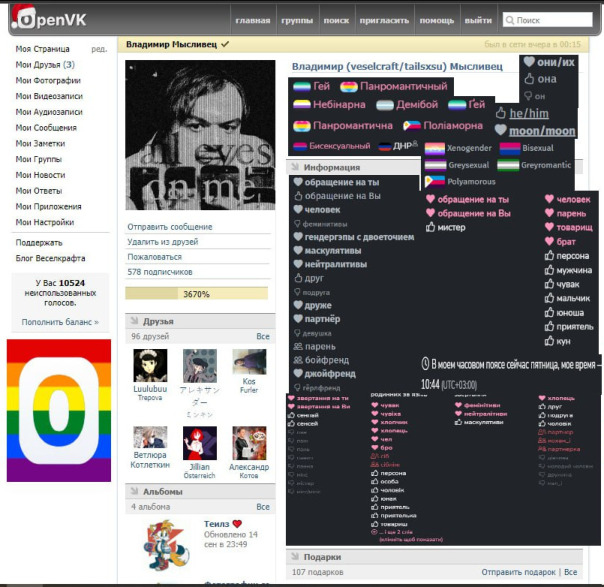The width and height of the screenshot is (604, 587).
Task: Open Блог Веселкрафта
Action: pos(50,258)
